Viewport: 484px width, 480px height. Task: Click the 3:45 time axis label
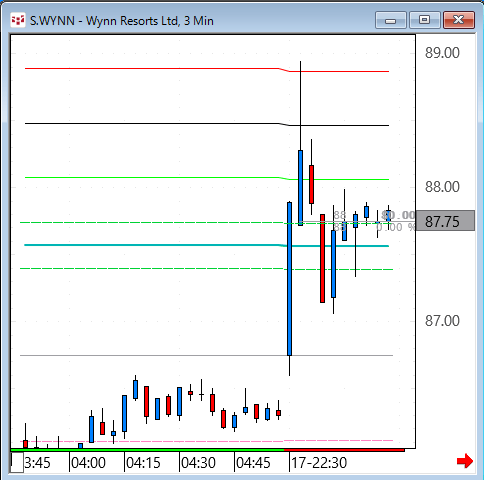click(x=37, y=463)
